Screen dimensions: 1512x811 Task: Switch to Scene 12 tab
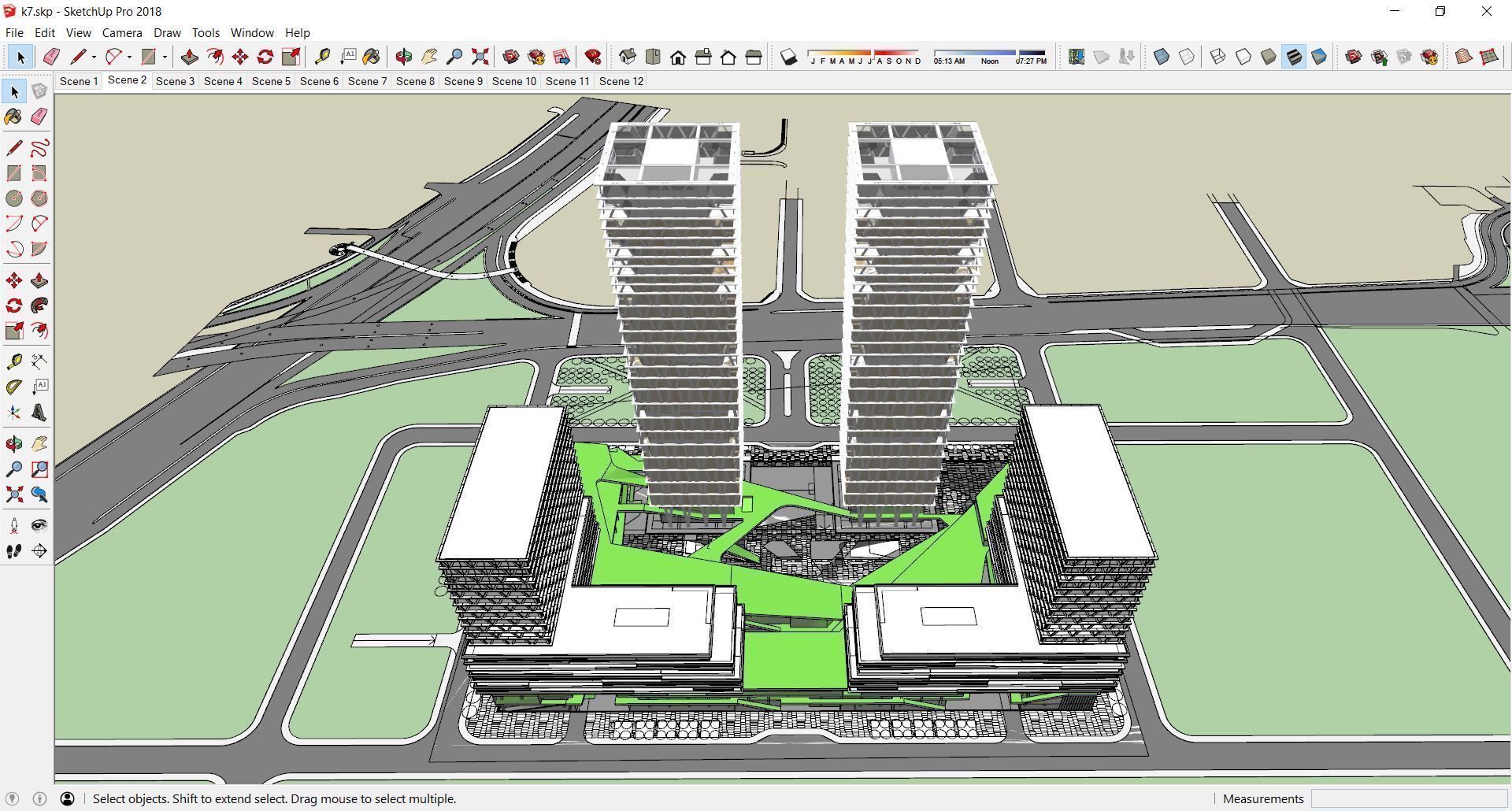pos(621,81)
